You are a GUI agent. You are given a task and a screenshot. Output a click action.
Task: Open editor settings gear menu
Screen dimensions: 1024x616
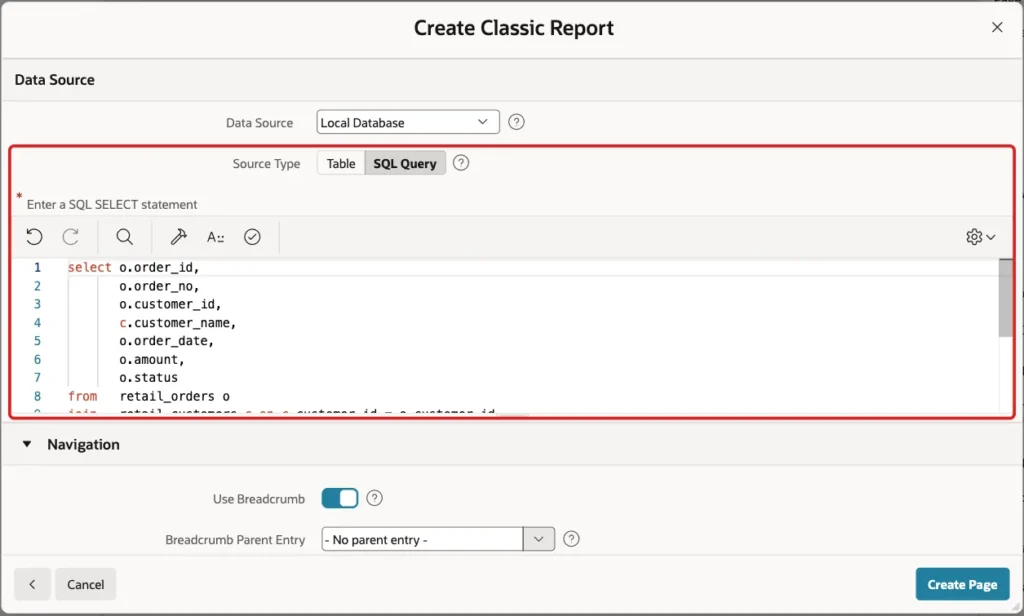[980, 236]
